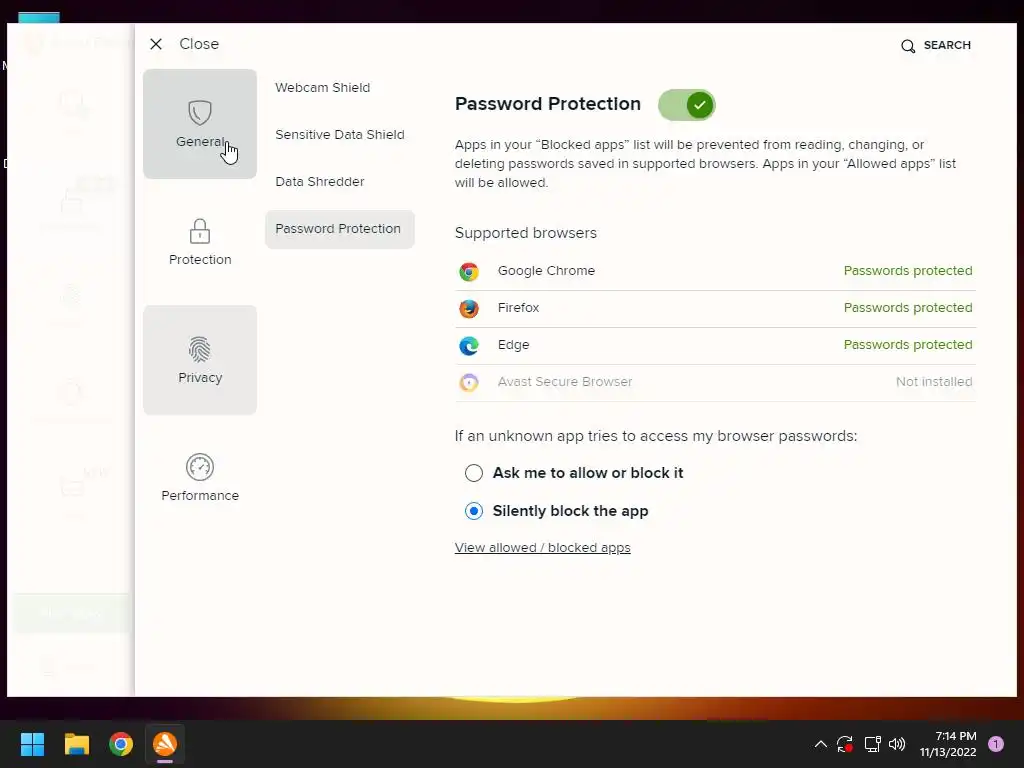
Task: Open the Windows Start menu
Action: tap(32, 744)
